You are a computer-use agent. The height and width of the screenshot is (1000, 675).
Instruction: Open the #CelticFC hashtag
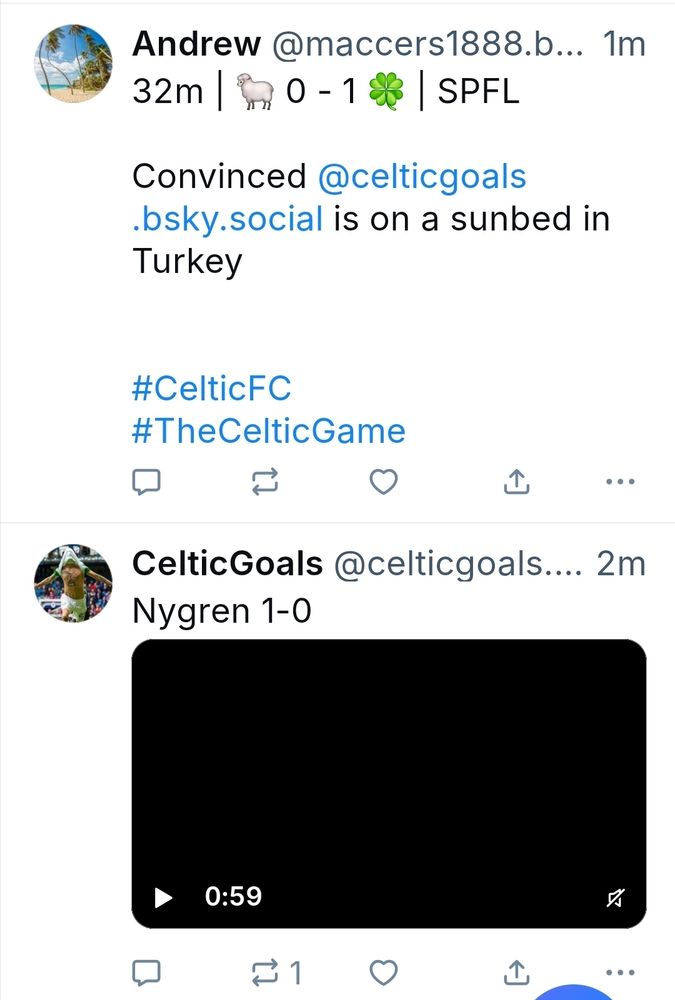point(211,388)
